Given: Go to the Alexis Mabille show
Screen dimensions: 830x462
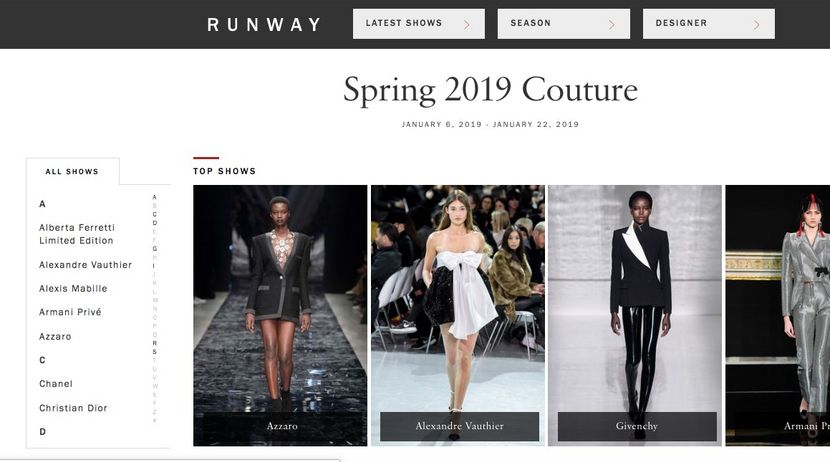Looking at the screenshot, I should (x=73, y=288).
